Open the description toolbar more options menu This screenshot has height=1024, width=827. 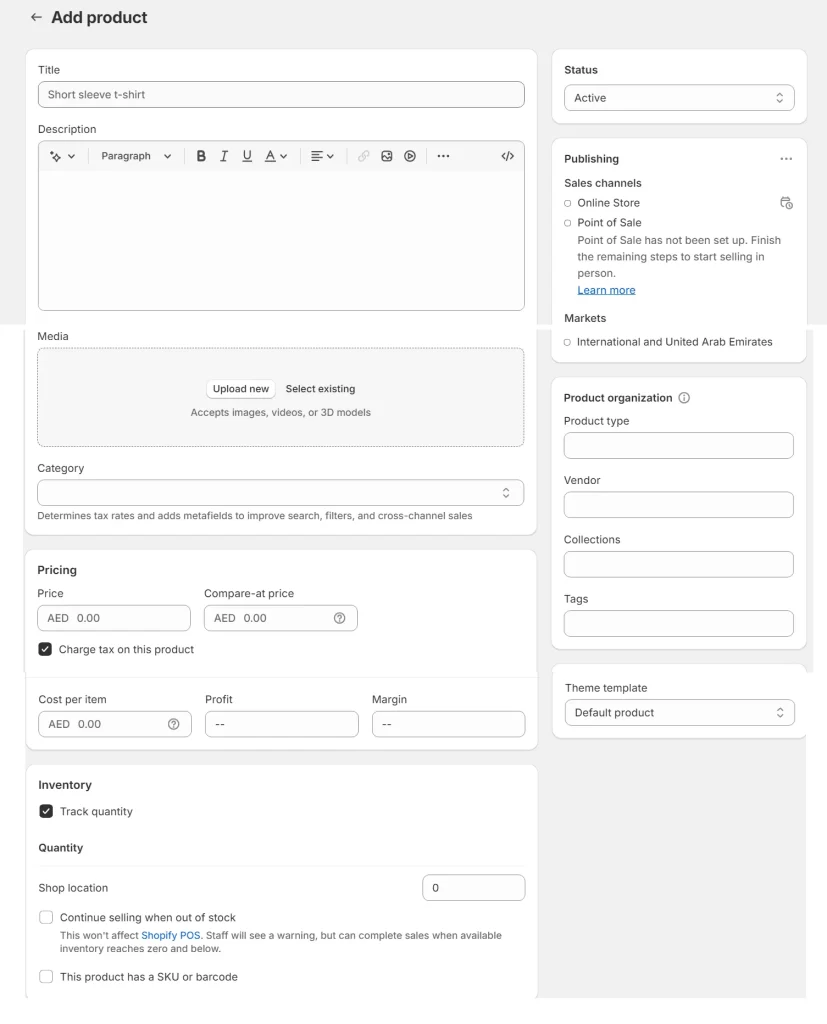[x=443, y=156]
